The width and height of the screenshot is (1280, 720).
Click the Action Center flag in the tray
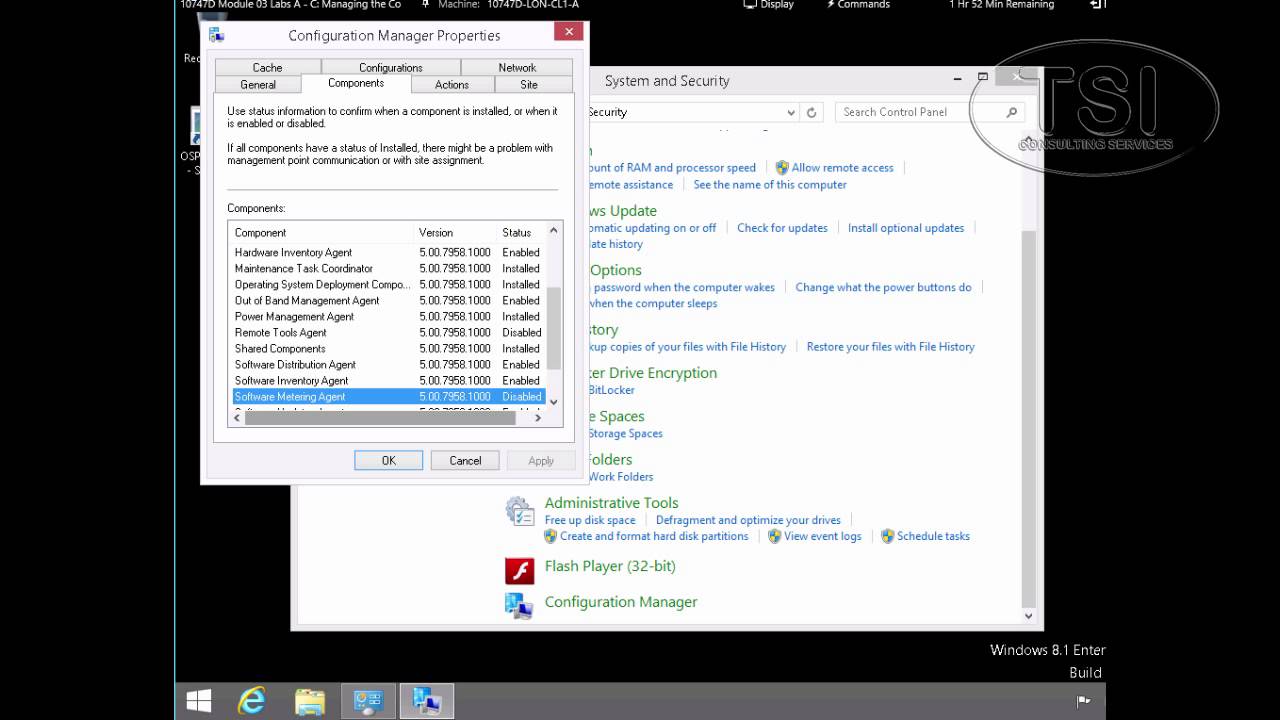coord(1083,702)
